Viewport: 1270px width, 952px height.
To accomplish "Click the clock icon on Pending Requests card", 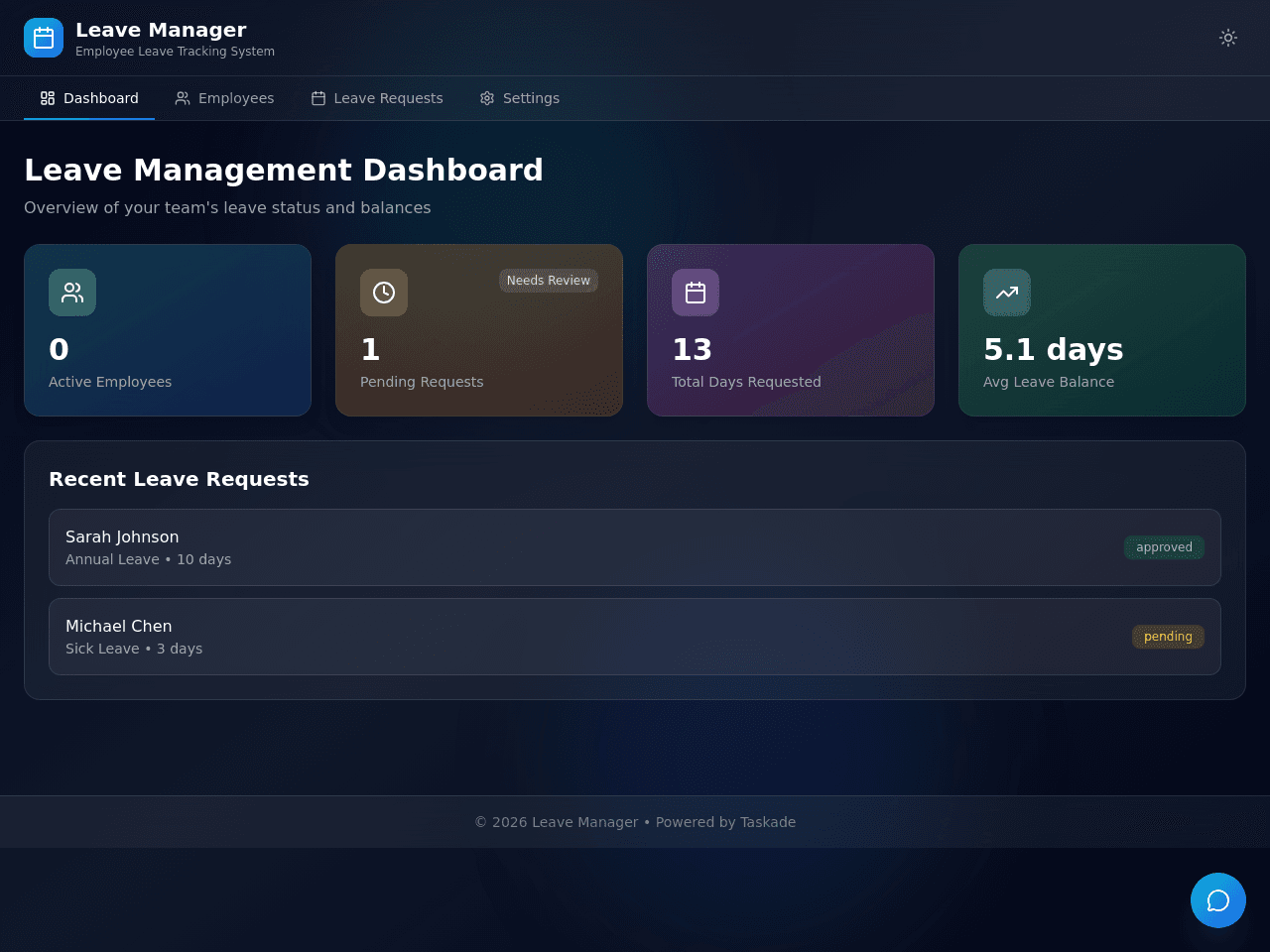I will point(384,293).
